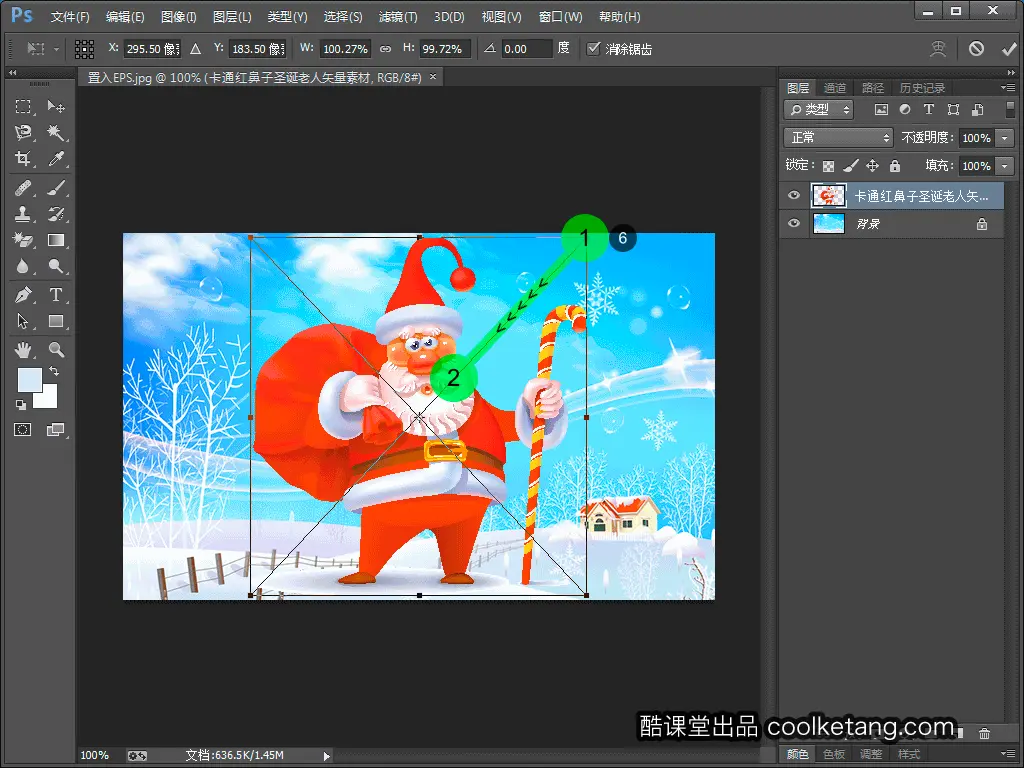Select the Eyedropper tool
This screenshot has width=1024, height=768.
pos(56,159)
